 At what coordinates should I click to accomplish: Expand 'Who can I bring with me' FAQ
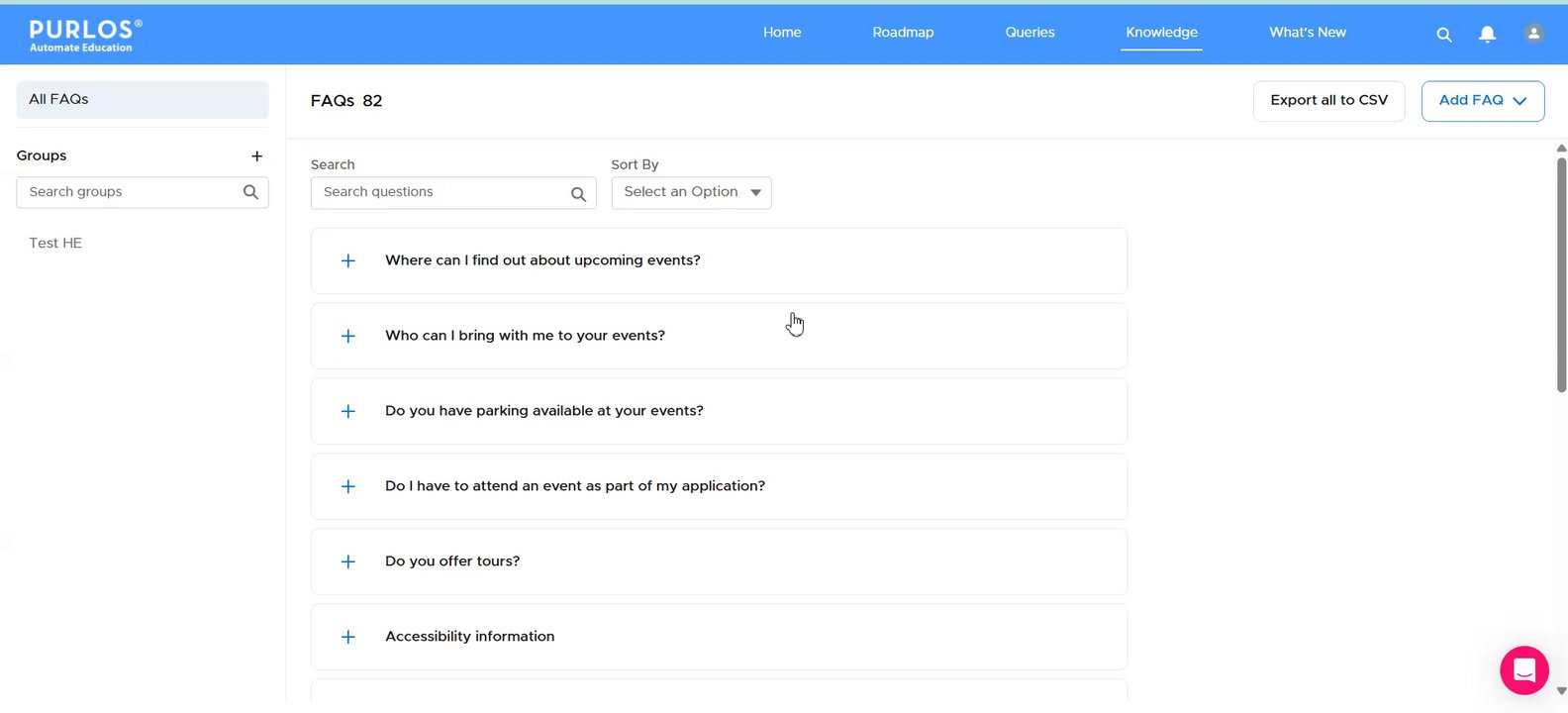[x=348, y=337]
